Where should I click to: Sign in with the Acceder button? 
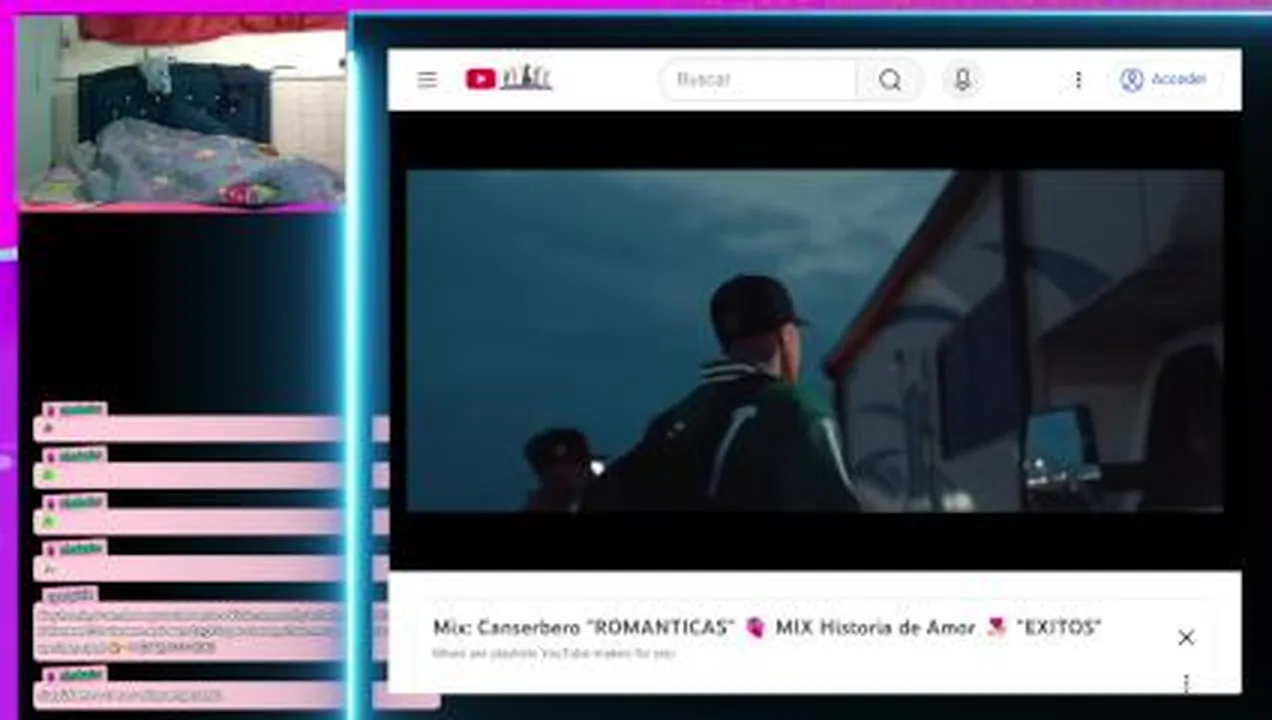1163,79
